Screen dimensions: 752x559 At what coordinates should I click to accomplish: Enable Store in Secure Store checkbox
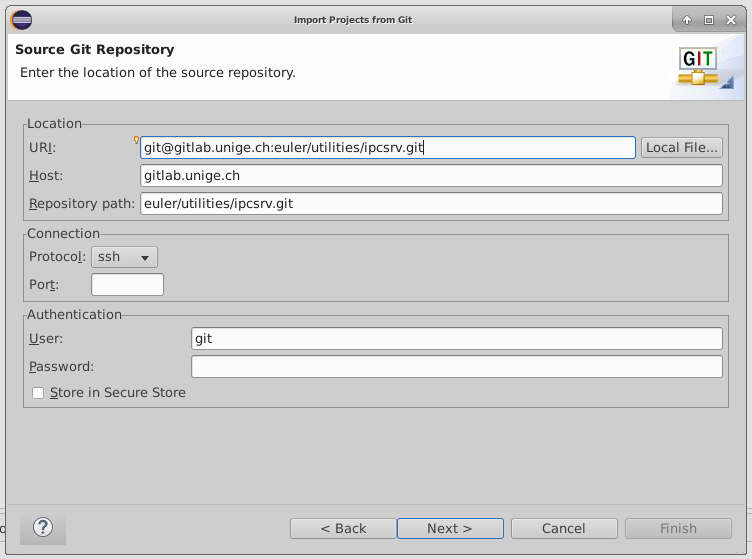(x=38, y=393)
